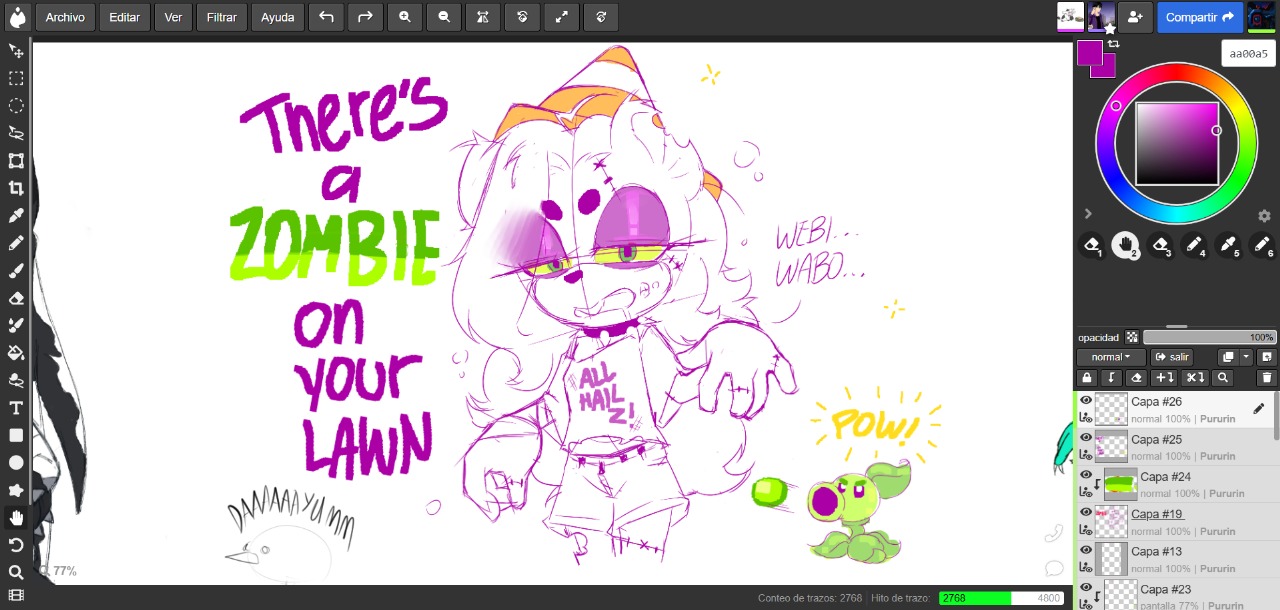Toggle the opacity lock checkerboard button

pyautogui.click(x=1132, y=338)
